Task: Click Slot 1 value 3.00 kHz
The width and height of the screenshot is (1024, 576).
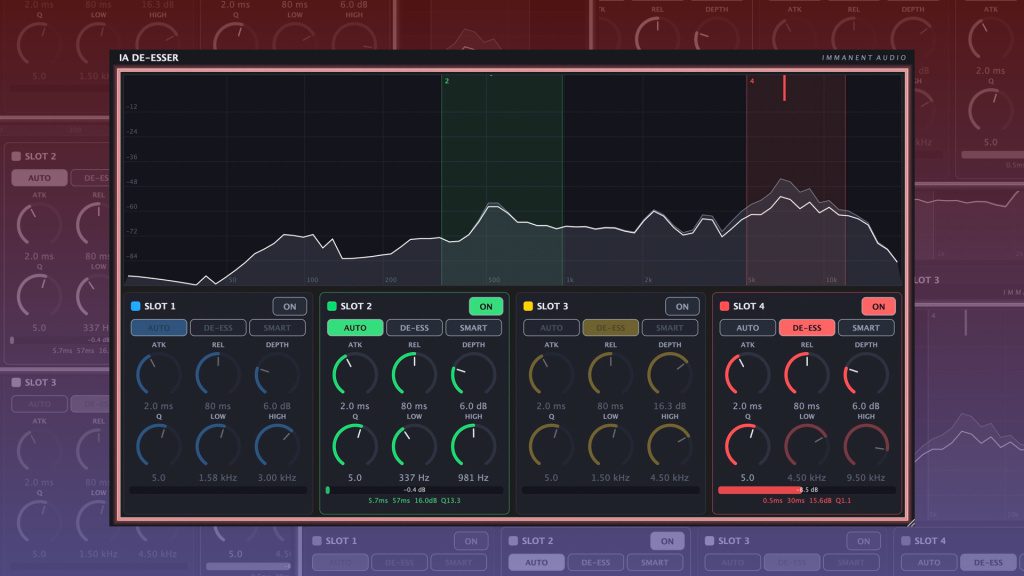Action: (x=277, y=477)
